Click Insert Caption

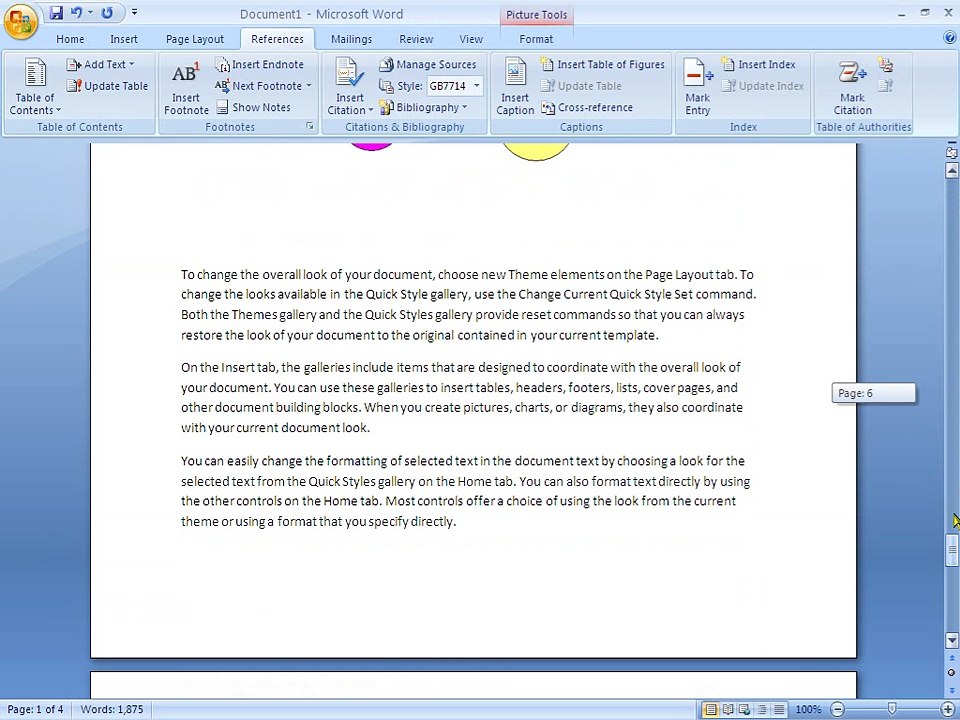515,86
